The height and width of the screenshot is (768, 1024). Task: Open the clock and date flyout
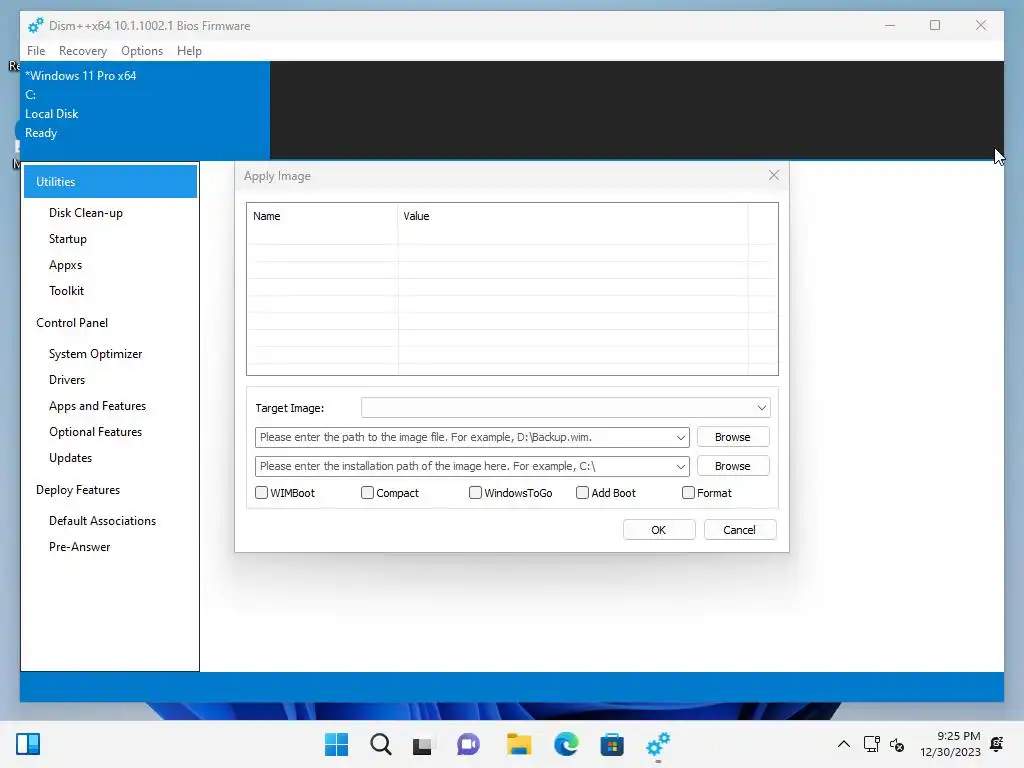click(950, 744)
